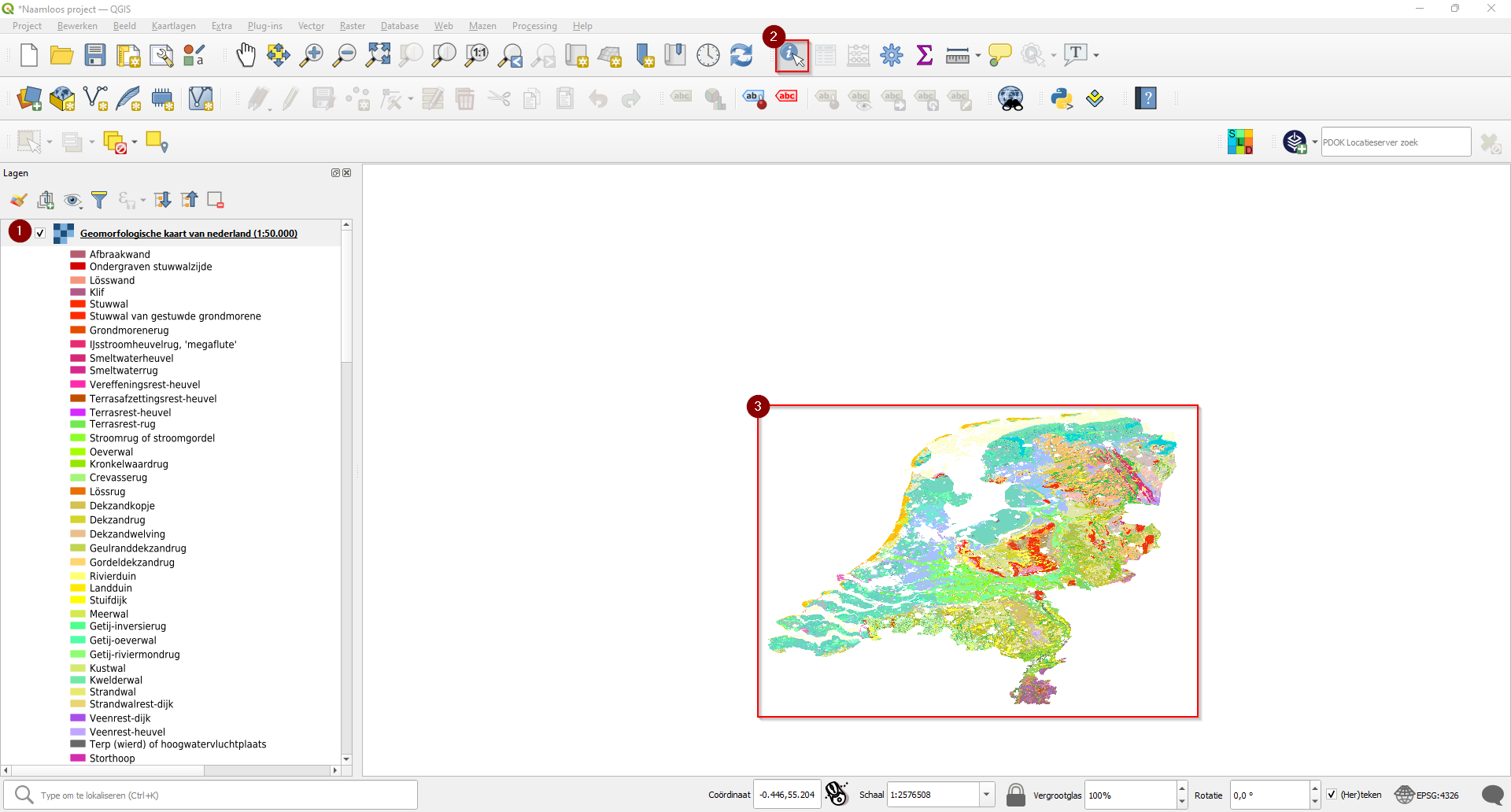Click the PDOK Locatieserver zoek field

coord(1395,142)
